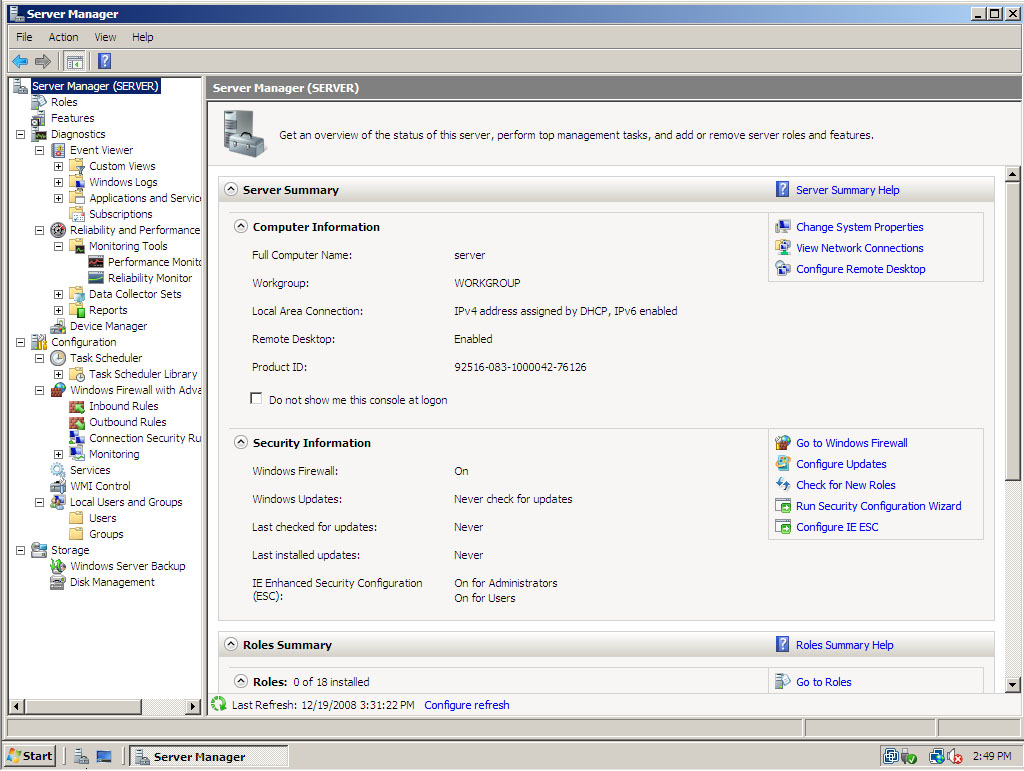
Task: Expand the Data Collector Sets node
Action: tap(58, 294)
